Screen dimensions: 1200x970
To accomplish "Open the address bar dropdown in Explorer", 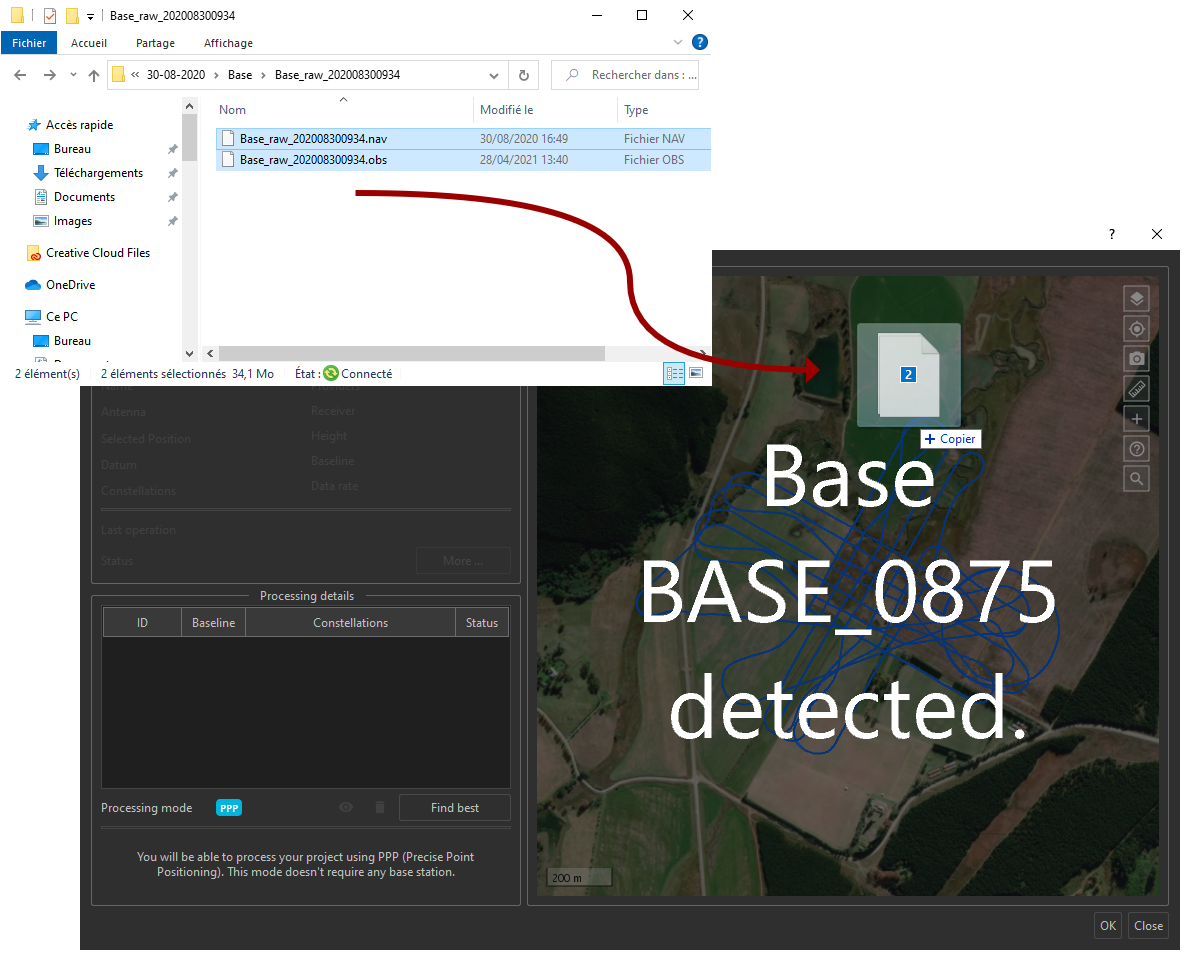I will click(493, 74).
